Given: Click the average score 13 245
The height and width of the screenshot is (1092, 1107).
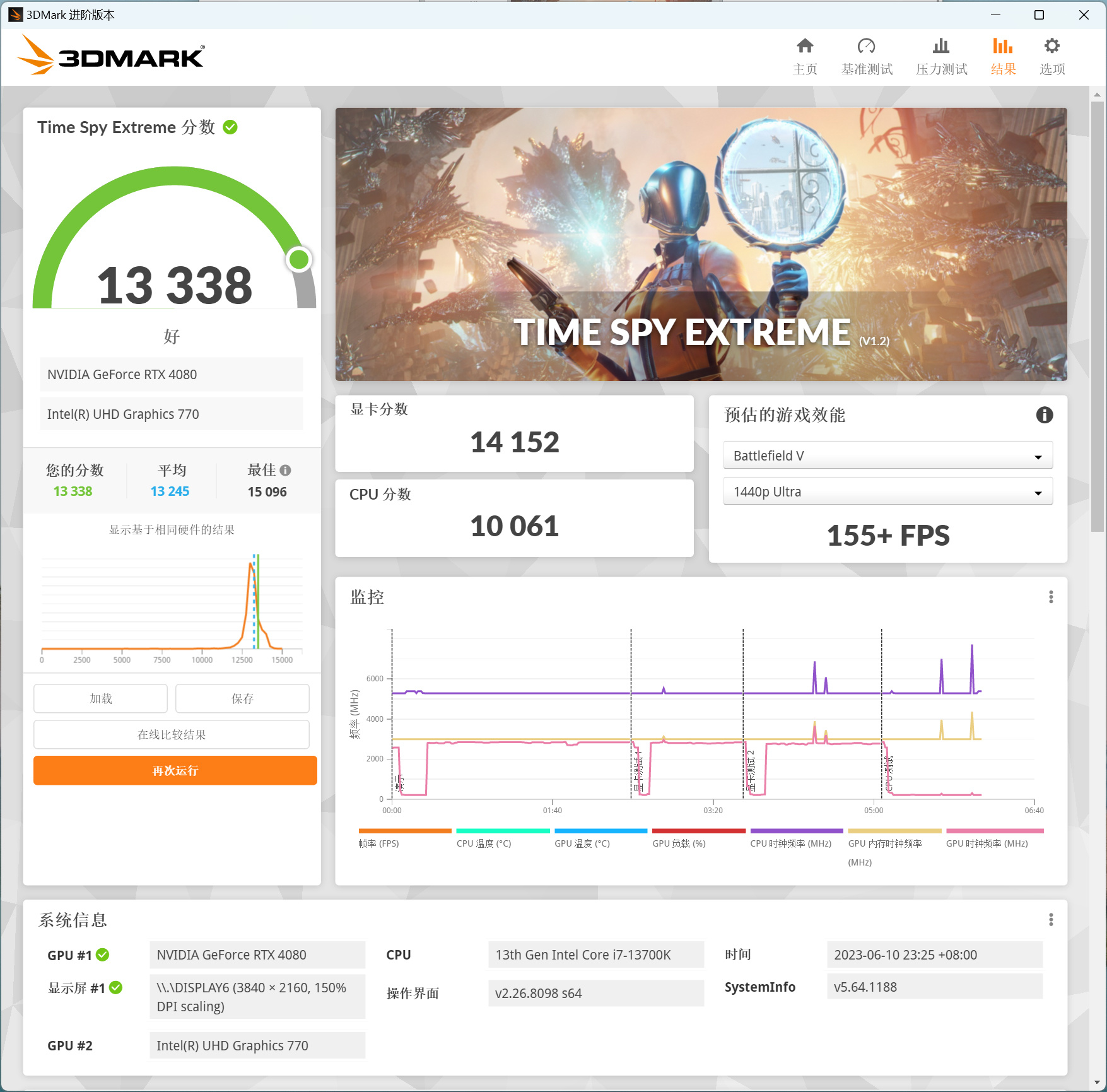Looking at the screenshot, I should tap(170, 491).
